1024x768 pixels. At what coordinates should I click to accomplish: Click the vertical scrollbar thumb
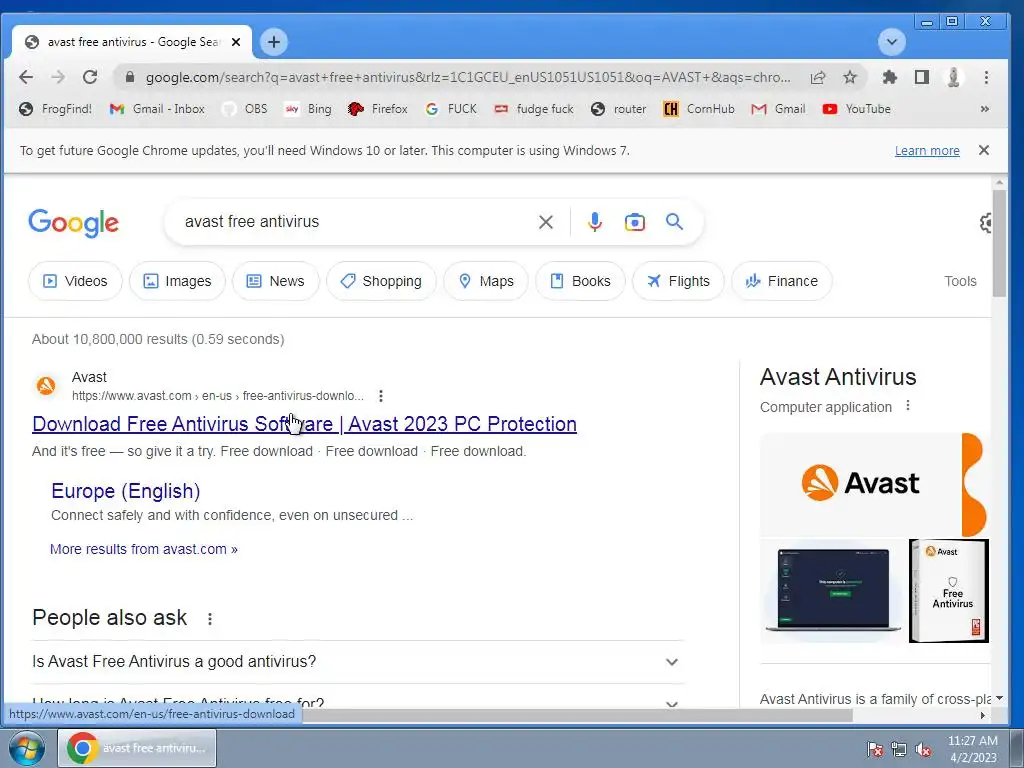pos(999,243)
